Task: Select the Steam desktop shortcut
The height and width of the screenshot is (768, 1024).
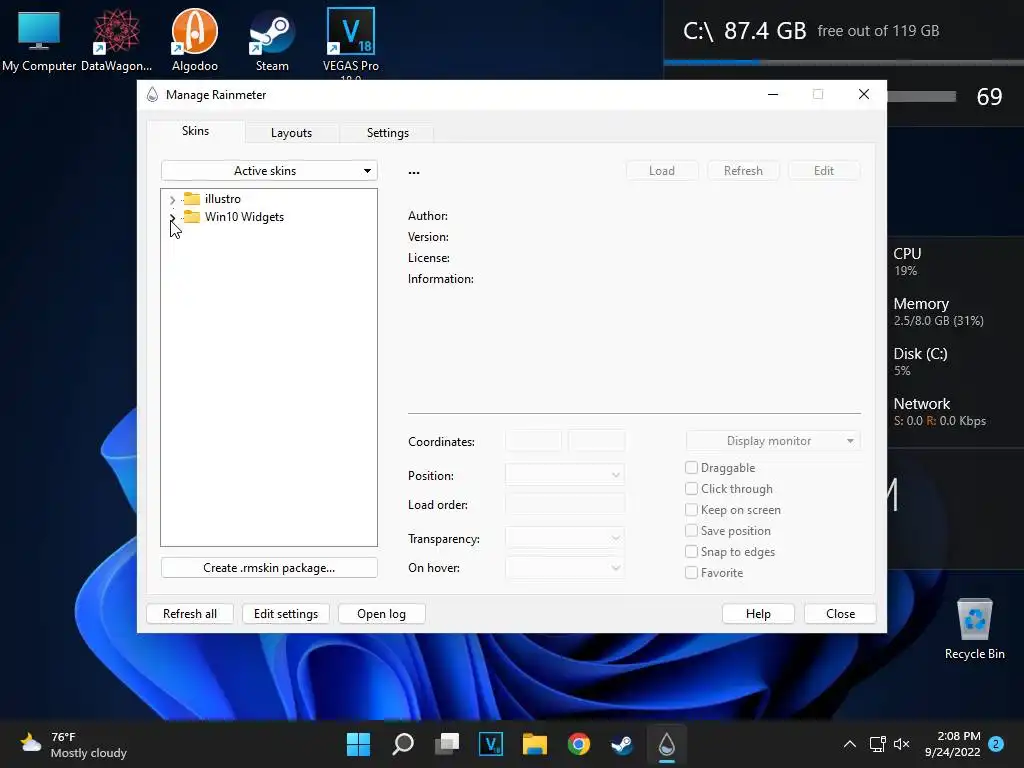Action: click(x=272, y=39)
